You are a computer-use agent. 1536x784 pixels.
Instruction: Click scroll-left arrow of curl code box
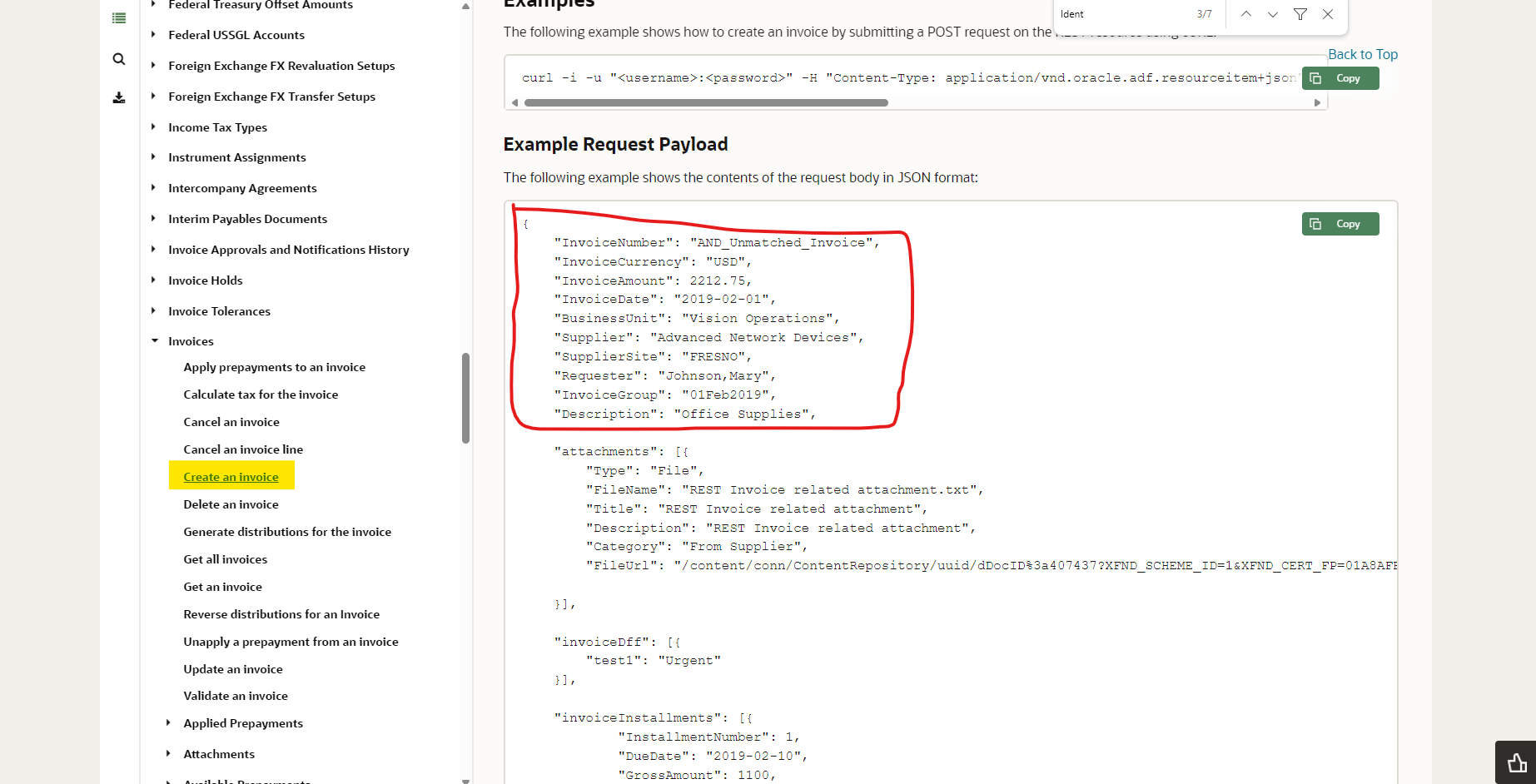pyautogui.click(x=515, y=103)
